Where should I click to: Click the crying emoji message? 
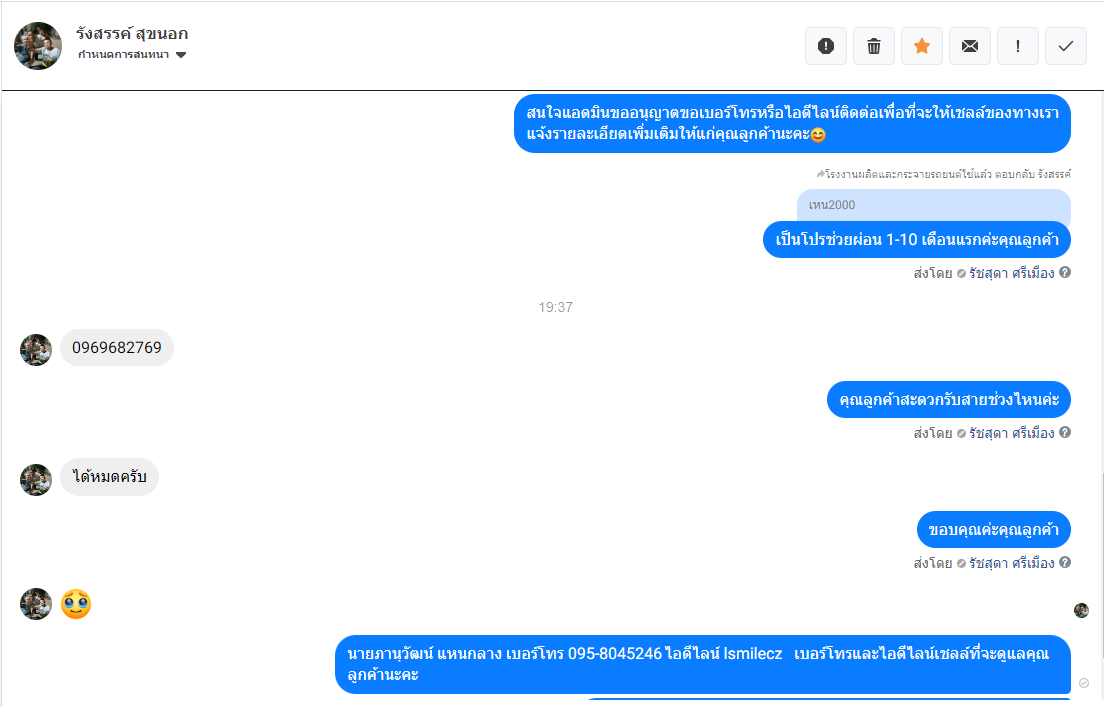pos(76,604)
